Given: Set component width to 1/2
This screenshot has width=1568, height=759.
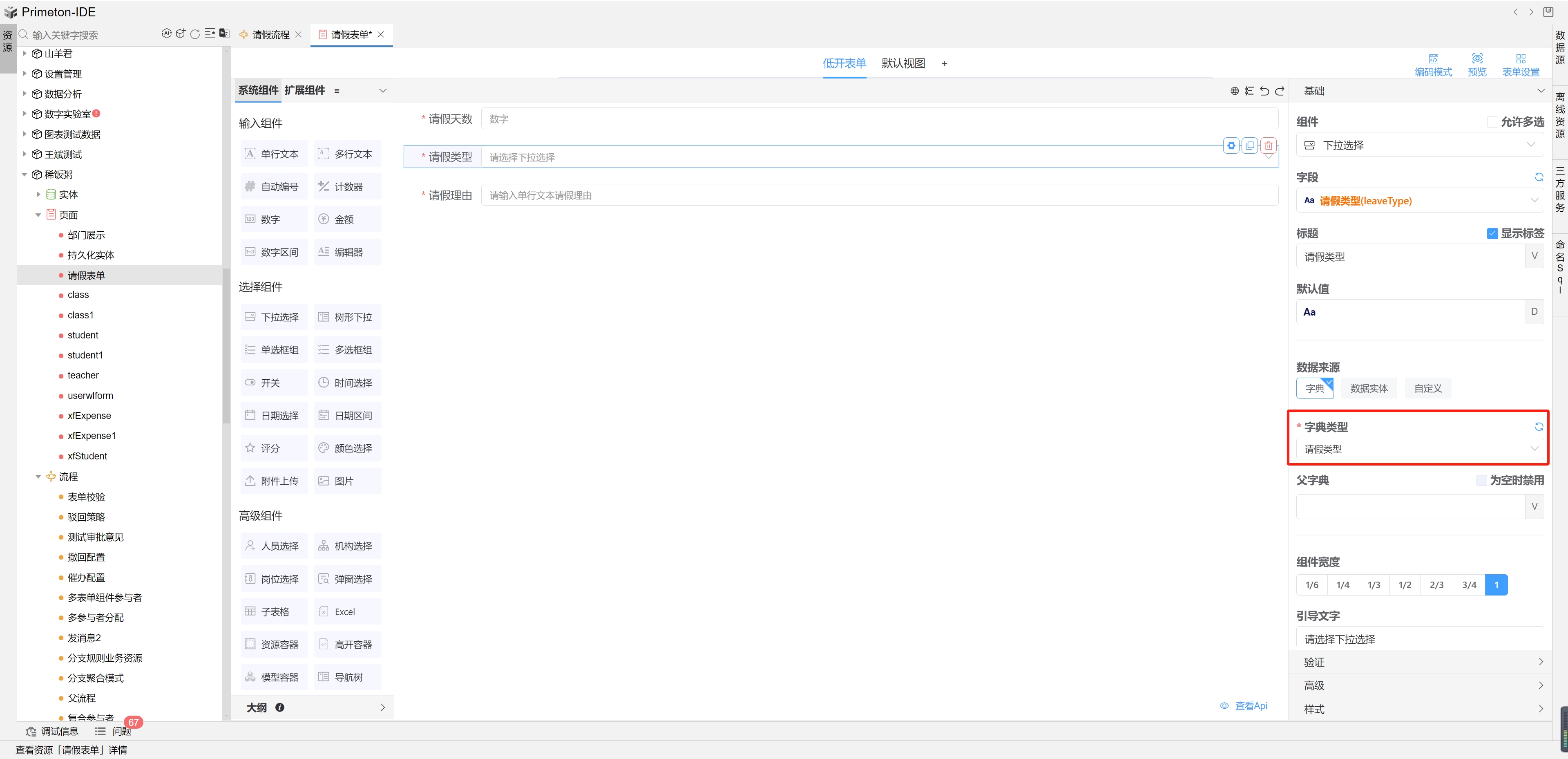Looking at the screenshot, I should 1404,585.
